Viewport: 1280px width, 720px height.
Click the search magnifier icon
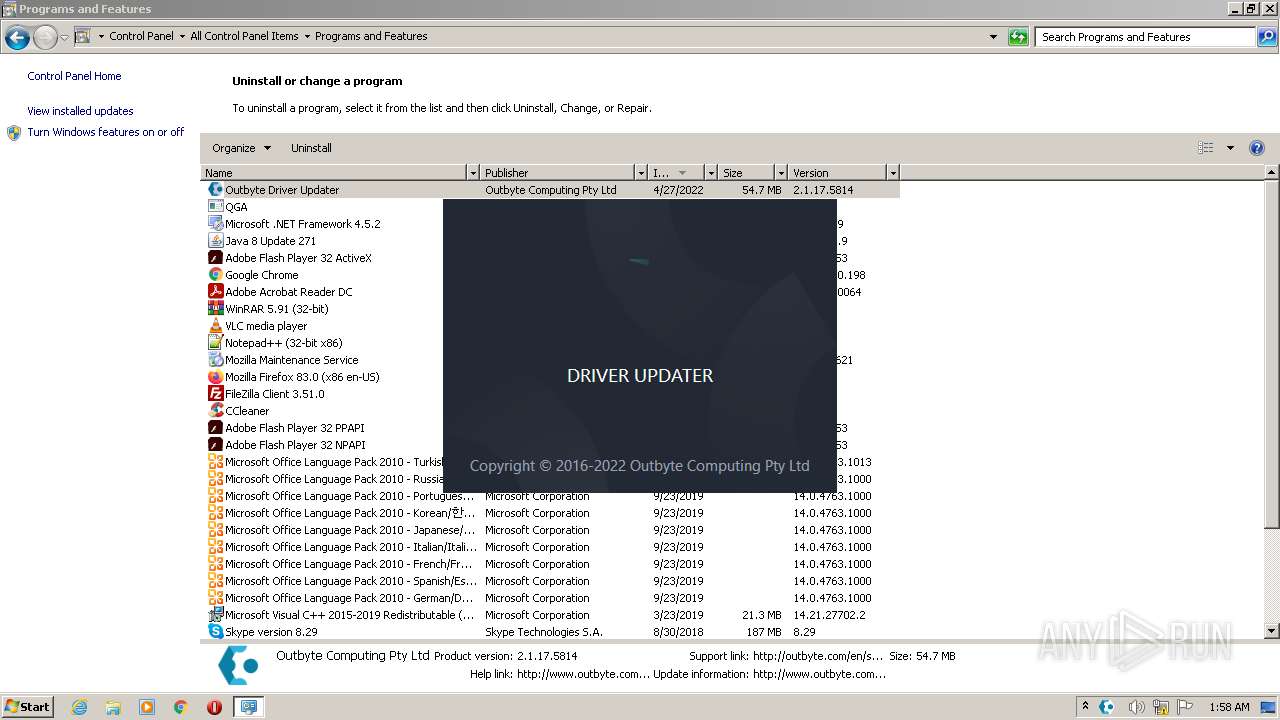coord(1266,37)
